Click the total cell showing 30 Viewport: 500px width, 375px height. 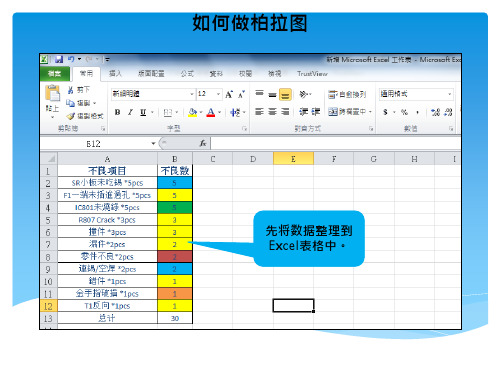[175, 318]
